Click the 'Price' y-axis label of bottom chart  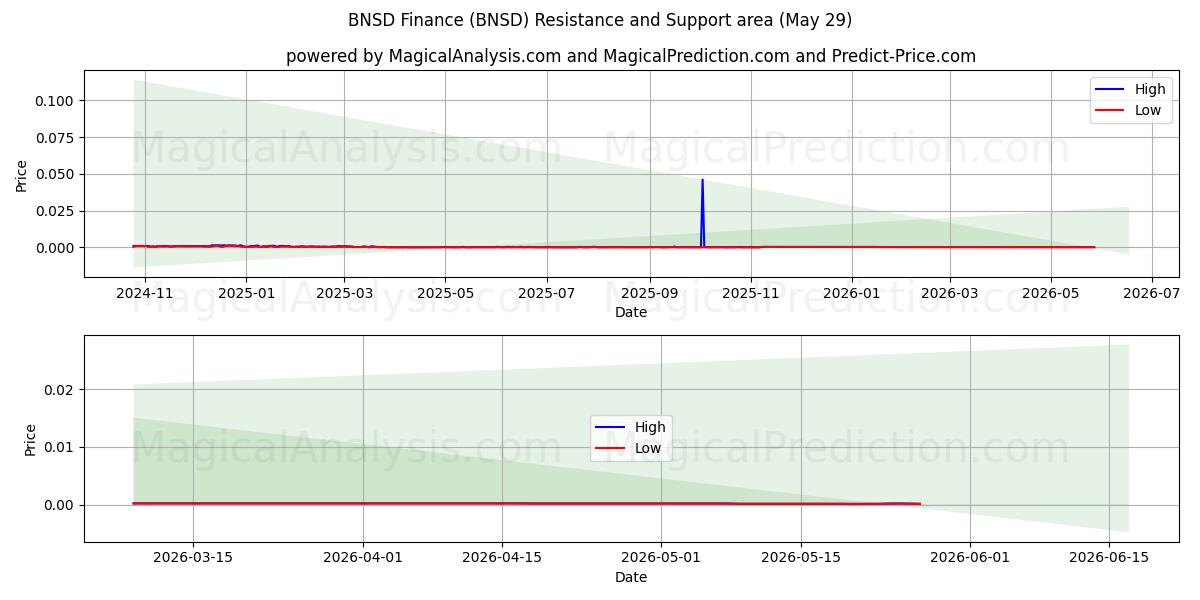coord(30,440)
